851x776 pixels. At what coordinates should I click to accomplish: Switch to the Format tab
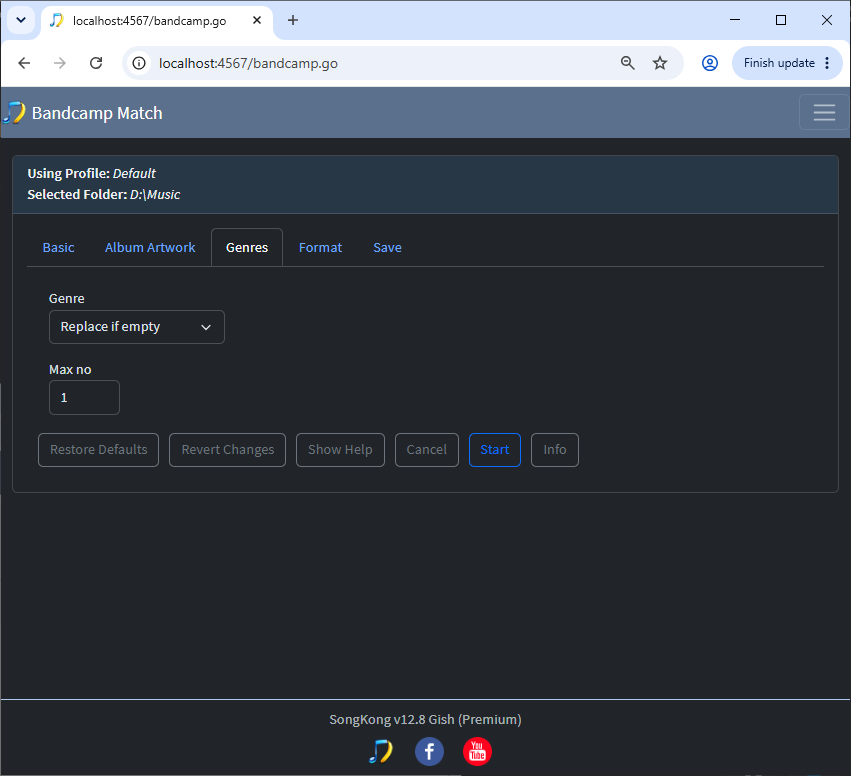320,247
